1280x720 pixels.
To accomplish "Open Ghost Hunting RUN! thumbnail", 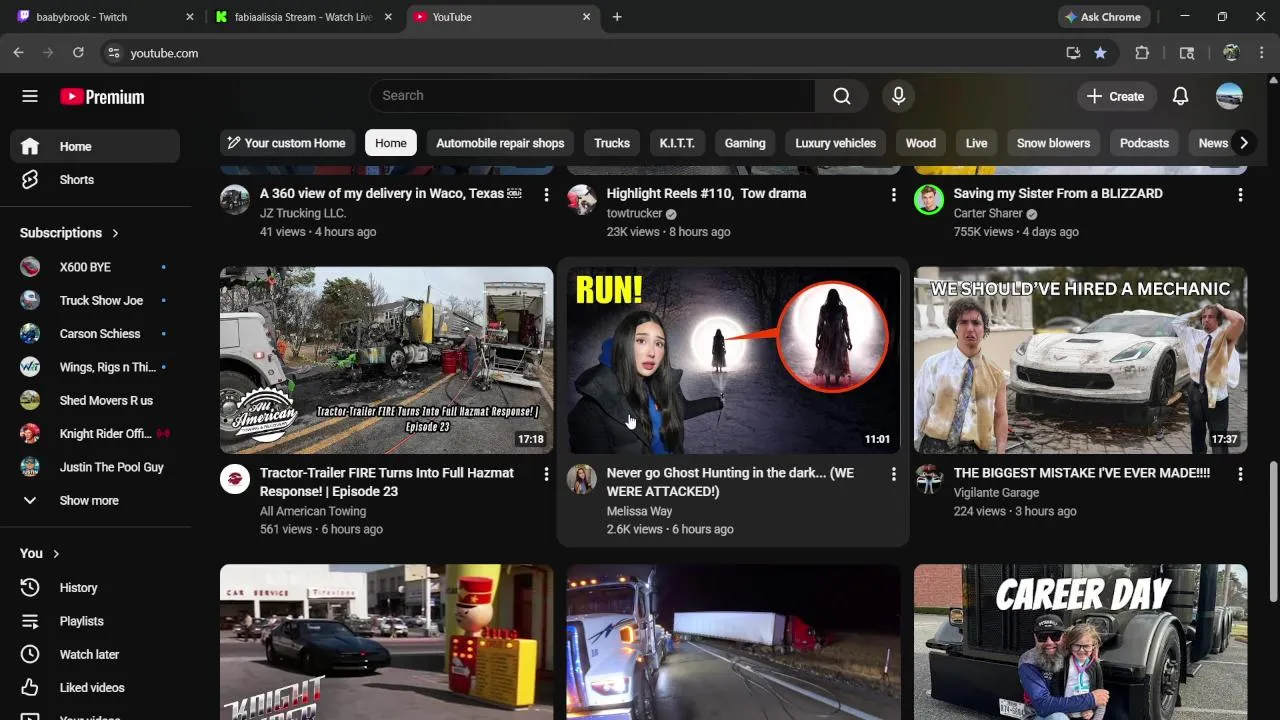I will (733, 360).
